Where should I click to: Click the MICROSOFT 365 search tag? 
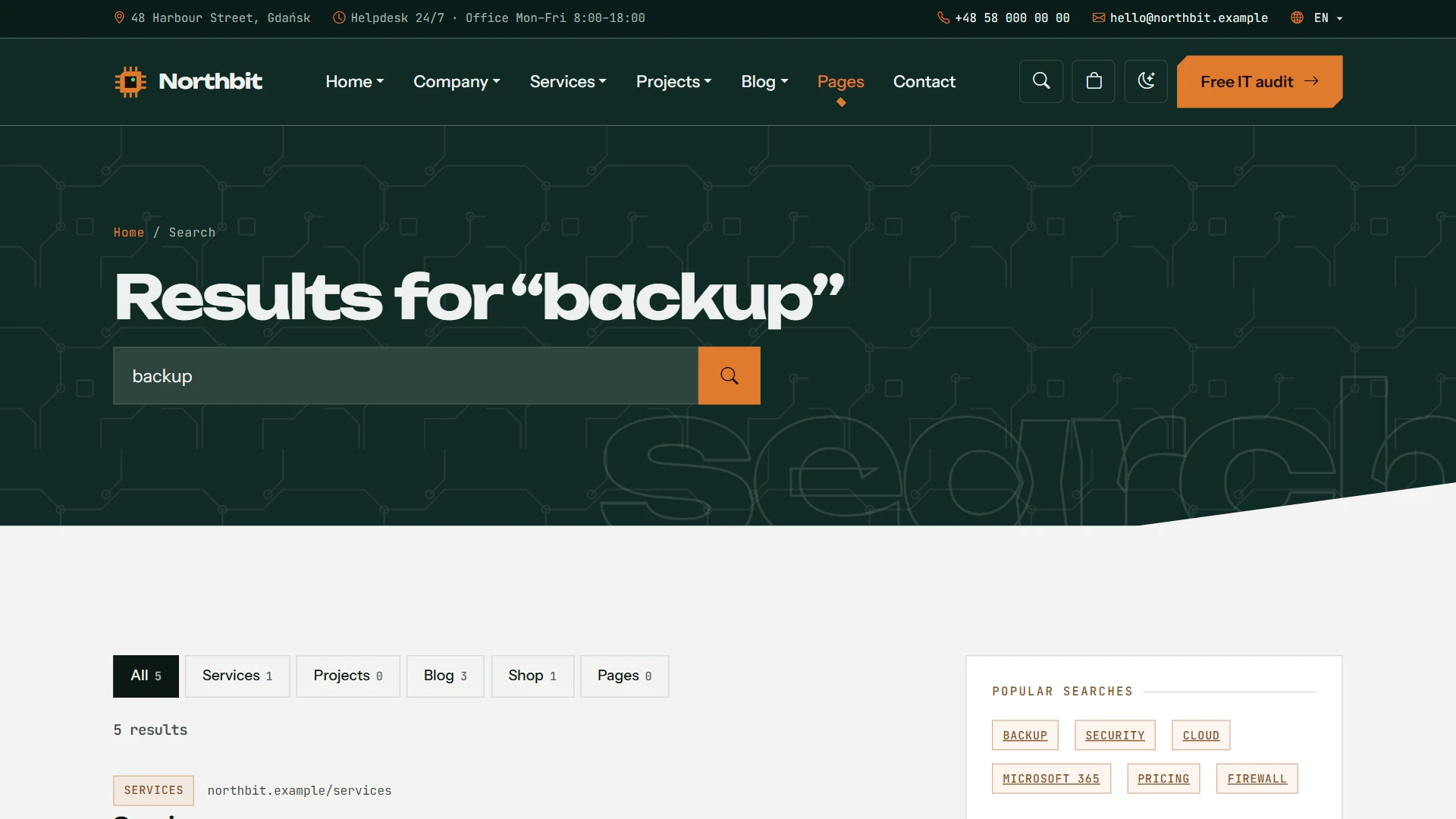click(x=1051, y=779)
